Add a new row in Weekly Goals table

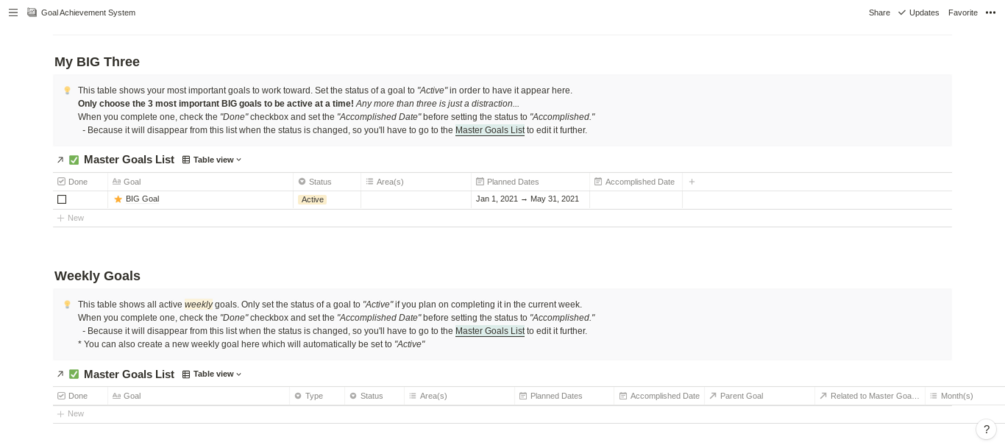(71, 414)
